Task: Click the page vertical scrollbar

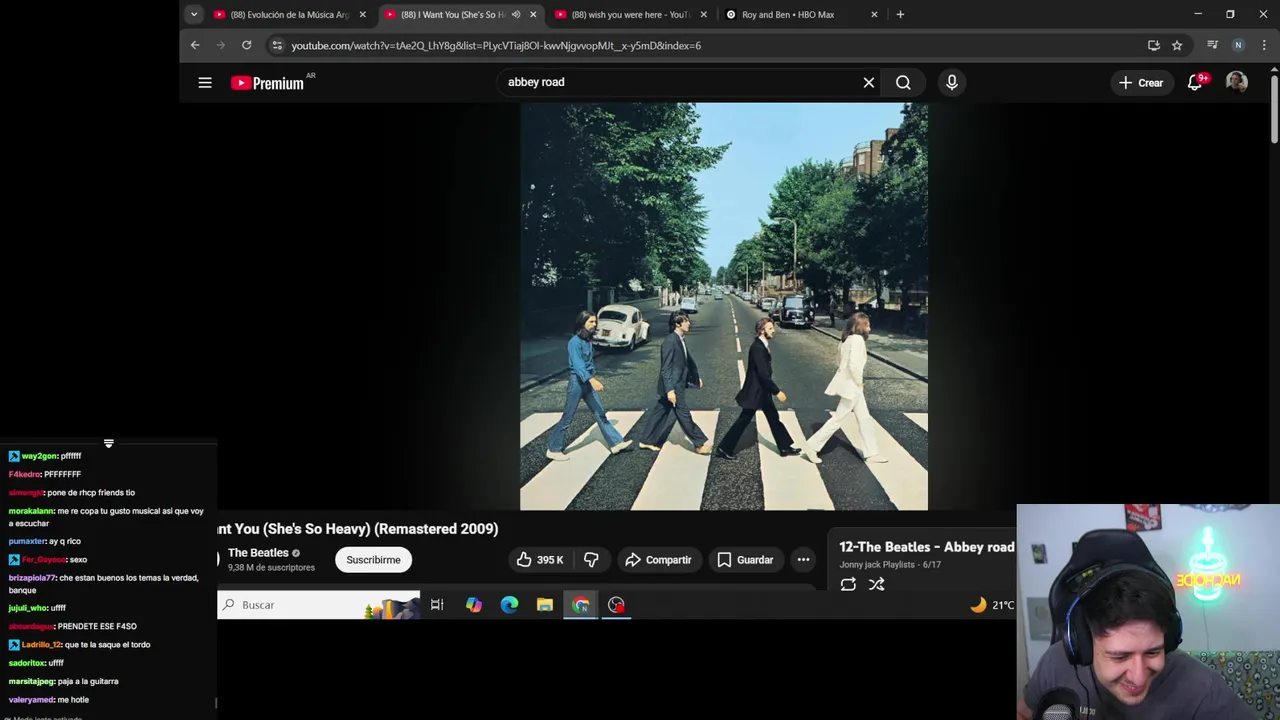Action: pos(1274,110)
